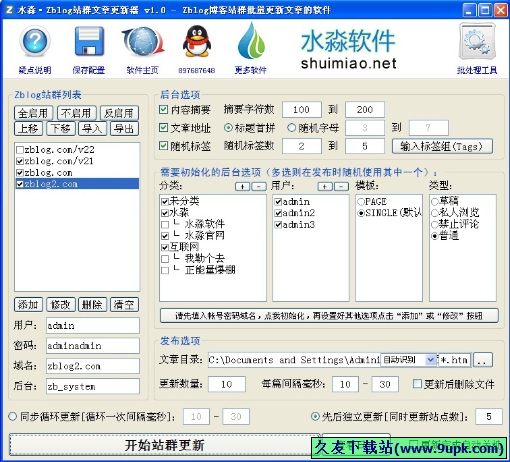Click the 文章目录 path field

click(x=294, y=360)
